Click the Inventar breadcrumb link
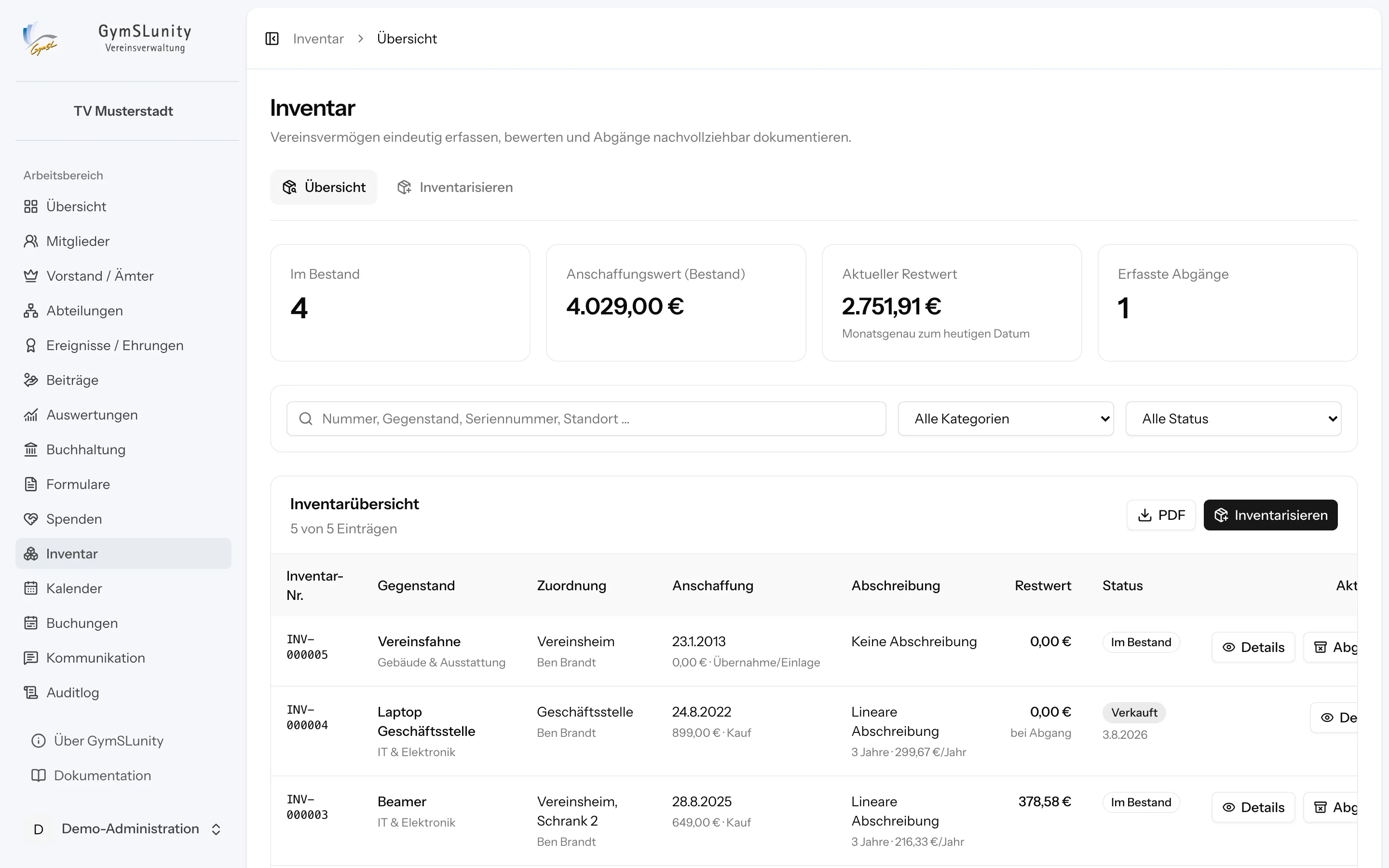Viewport: 1389px width, 868px height. 318,39
